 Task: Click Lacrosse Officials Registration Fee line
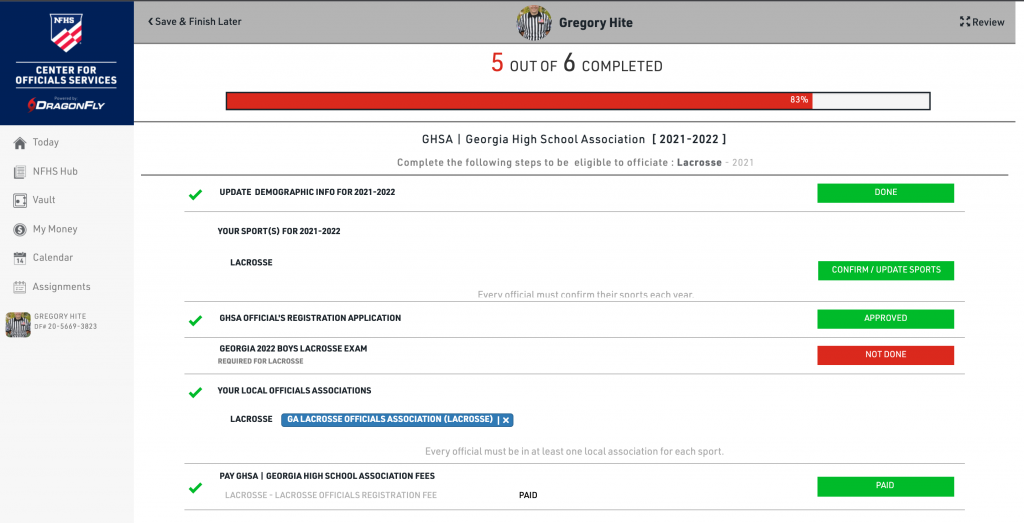(x=331, y=495)
